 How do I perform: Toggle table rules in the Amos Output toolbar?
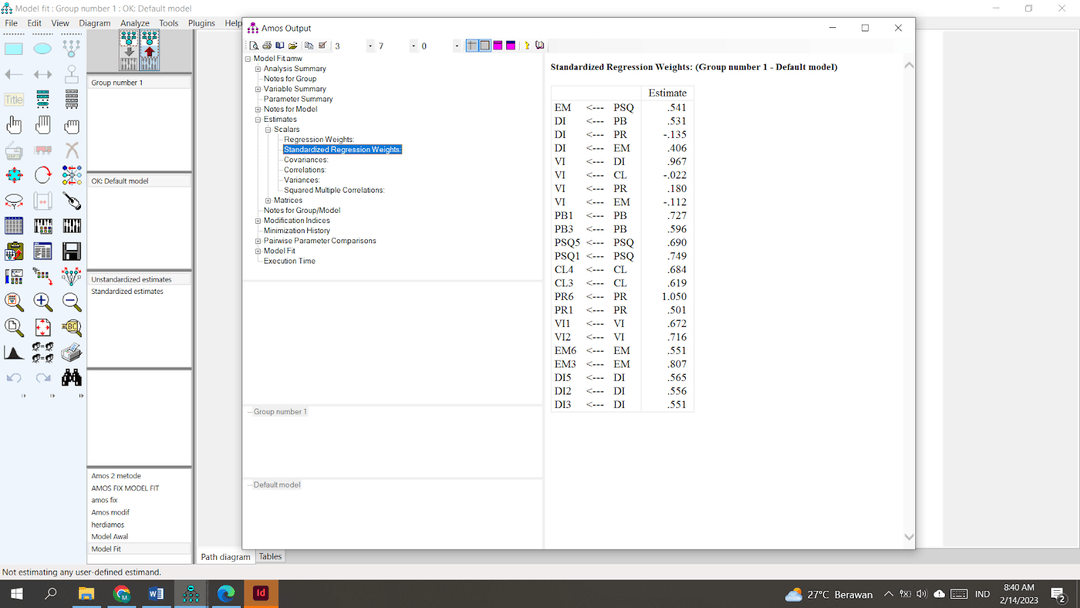pyautogui.click(x=472, y=45)
